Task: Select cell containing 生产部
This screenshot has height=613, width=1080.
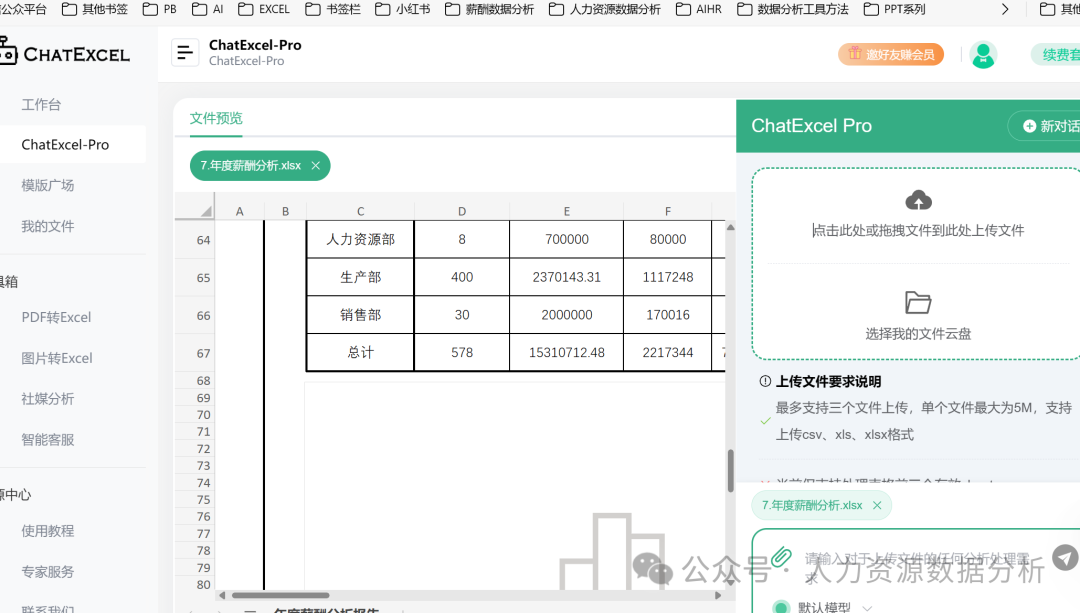Action: pos(360,278)
